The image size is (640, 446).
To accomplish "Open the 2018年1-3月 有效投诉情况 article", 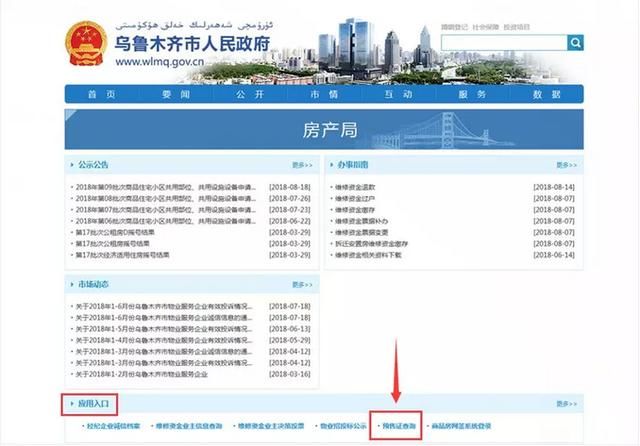I will point(164,363).
